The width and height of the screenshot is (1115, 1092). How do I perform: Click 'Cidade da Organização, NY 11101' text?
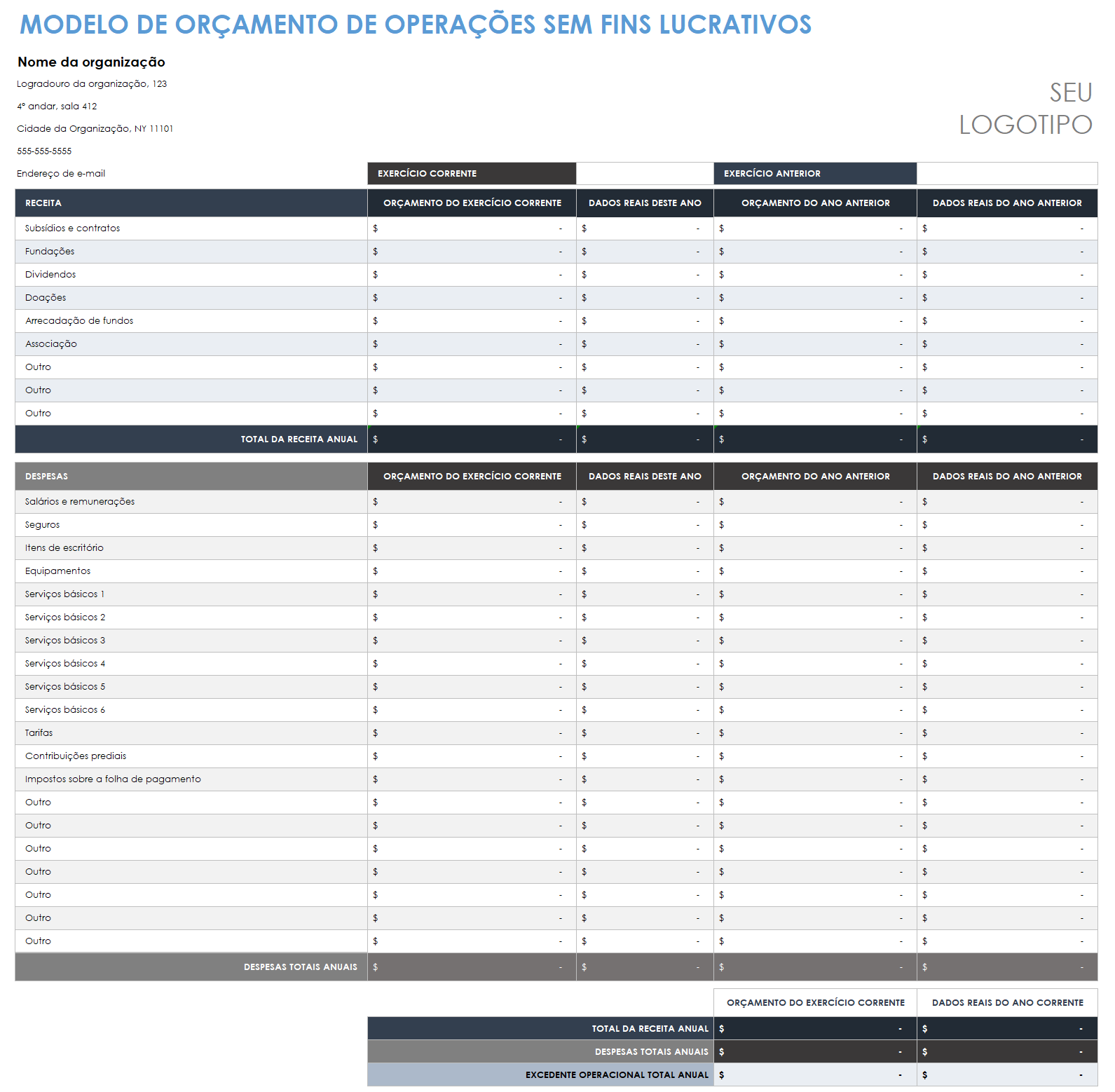click(x=95, y=128)
